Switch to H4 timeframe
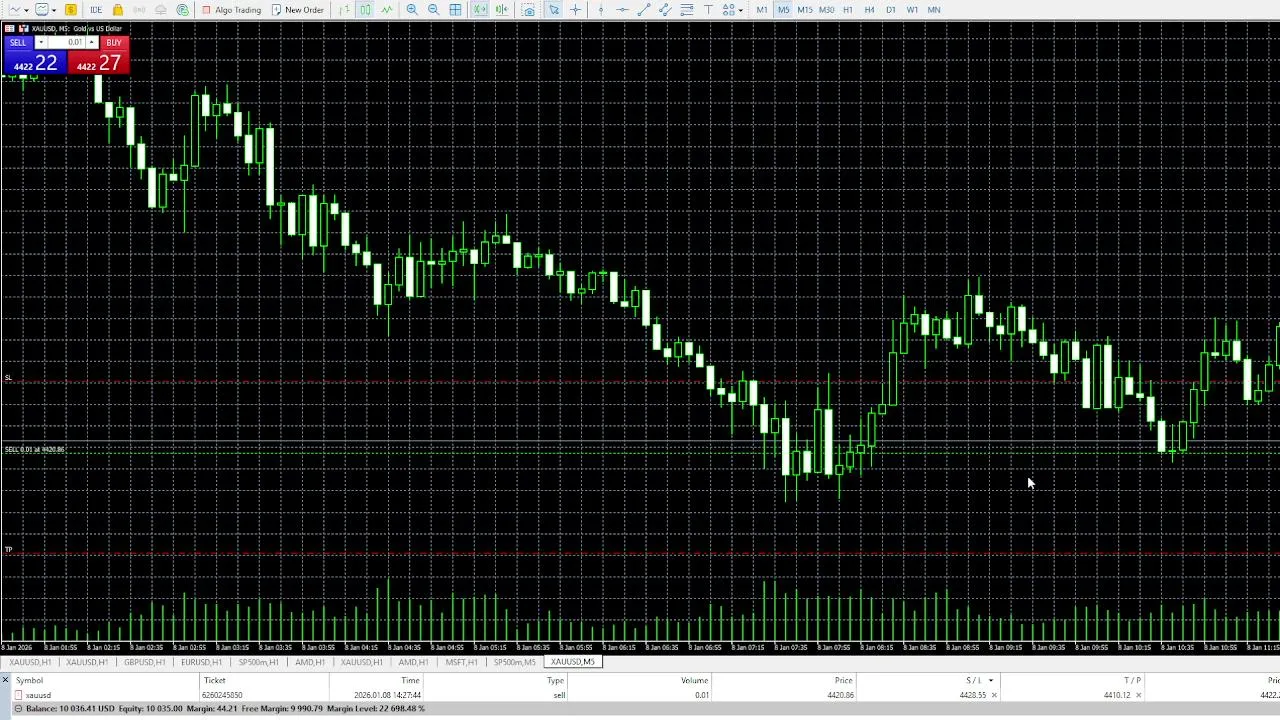 tap(869, 10)
